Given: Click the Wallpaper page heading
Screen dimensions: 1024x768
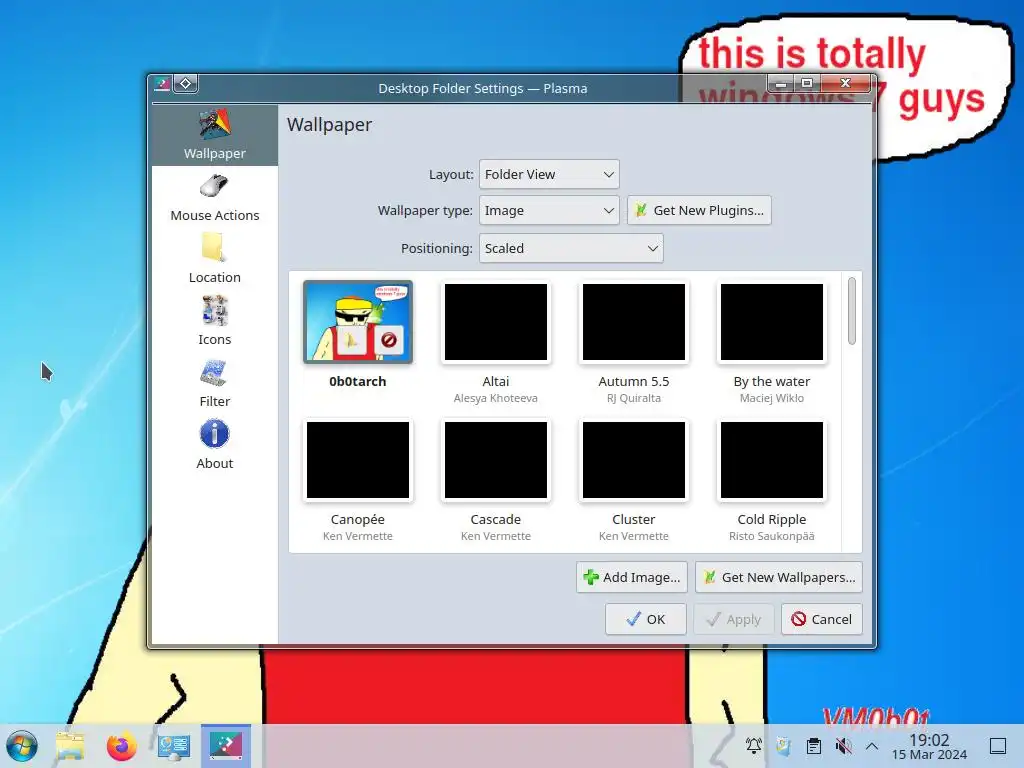Looking at the screenshot, I should click(x=329, y=124).
